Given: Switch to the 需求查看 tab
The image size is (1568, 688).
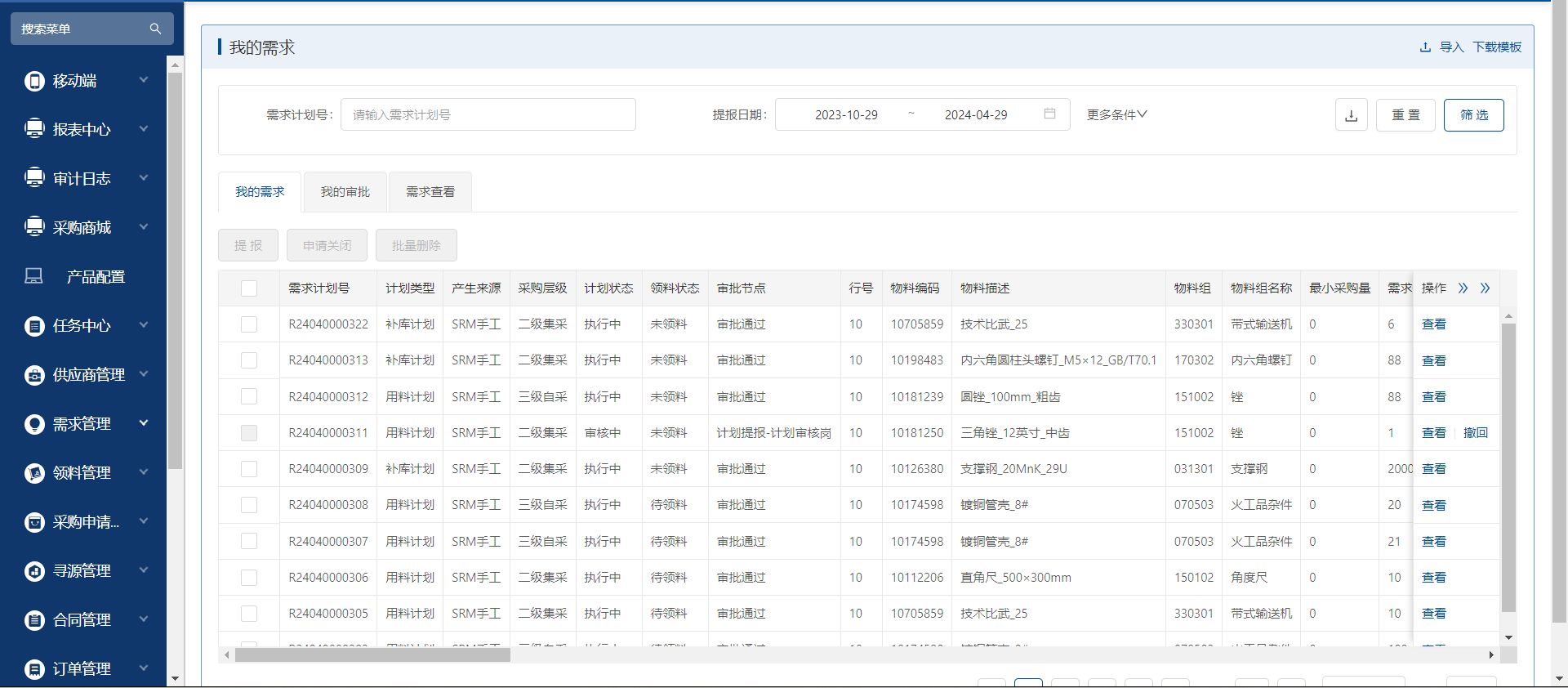Looking at the screenshot, I should [x=430, y=192].
